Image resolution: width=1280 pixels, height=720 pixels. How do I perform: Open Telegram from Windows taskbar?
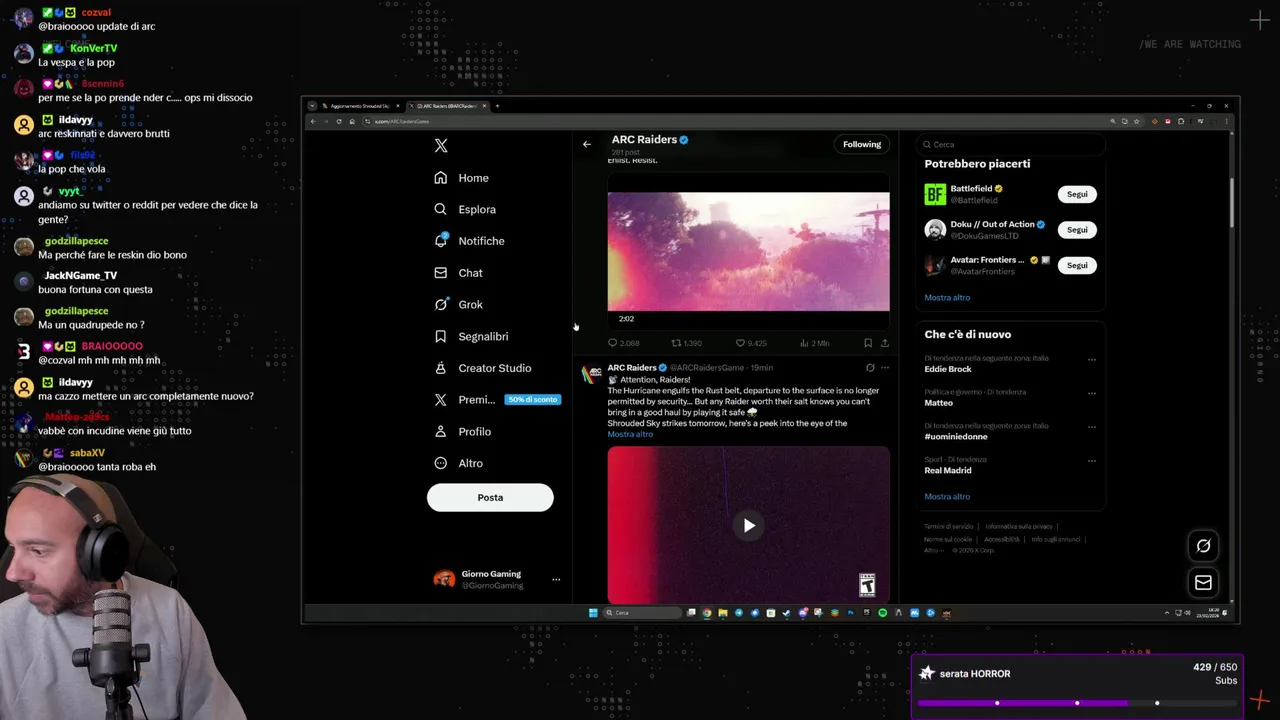coord(739,613)
